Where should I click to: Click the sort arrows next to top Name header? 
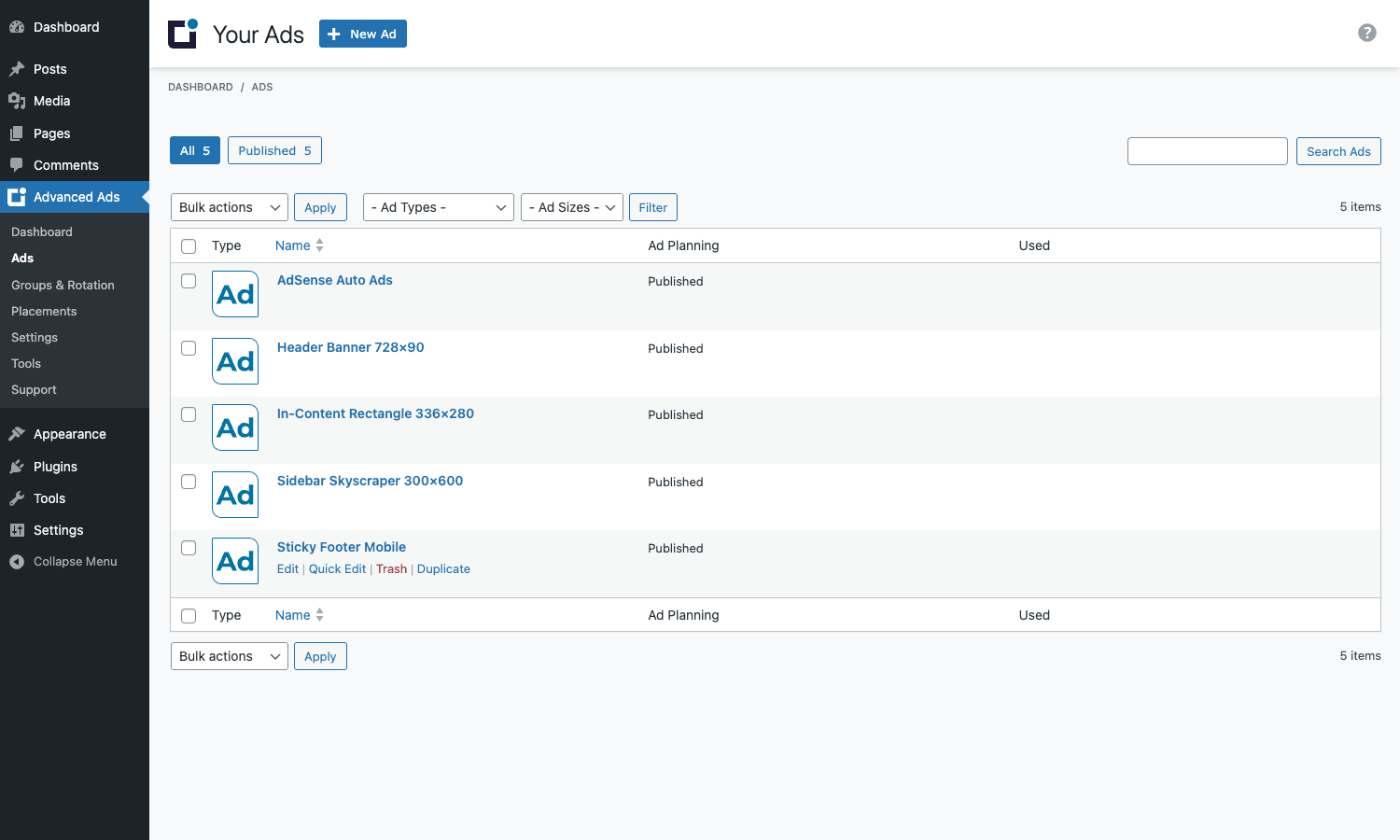point(320,245)
